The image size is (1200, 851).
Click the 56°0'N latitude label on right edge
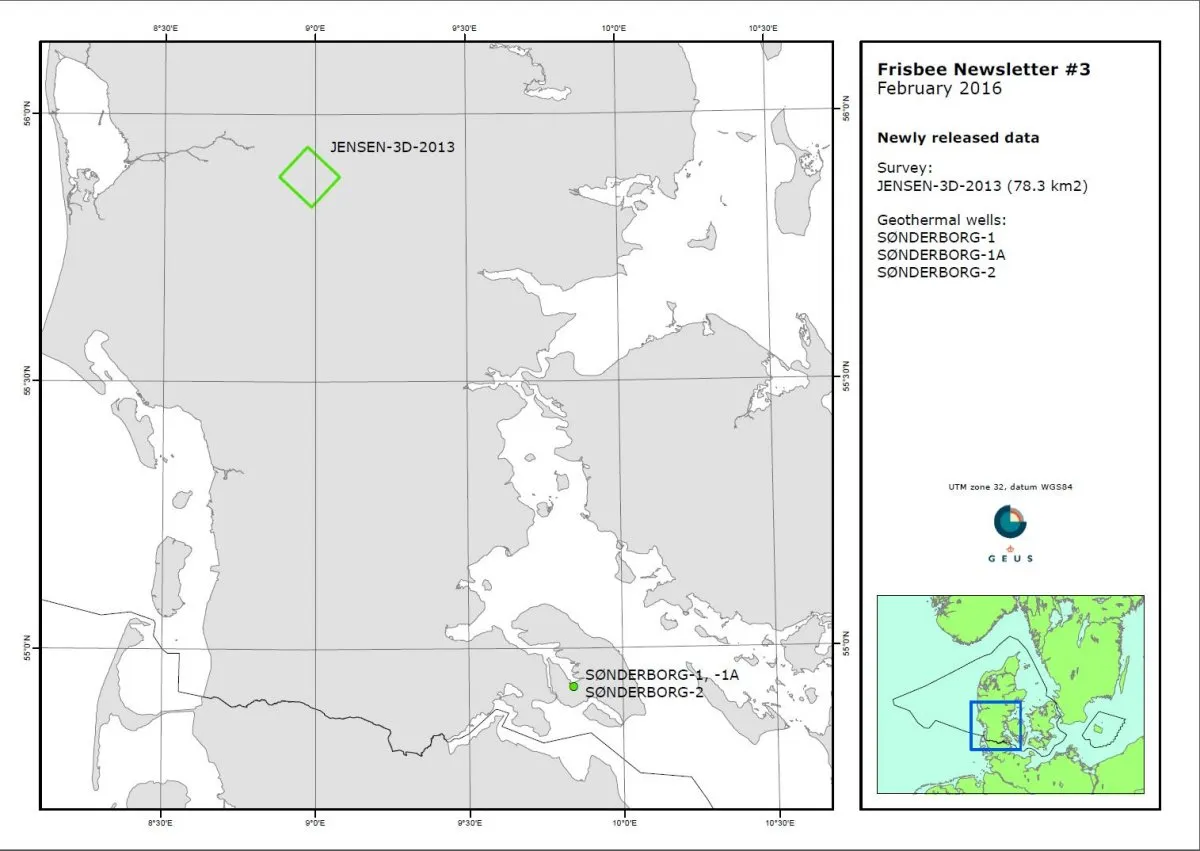[845, 110]
